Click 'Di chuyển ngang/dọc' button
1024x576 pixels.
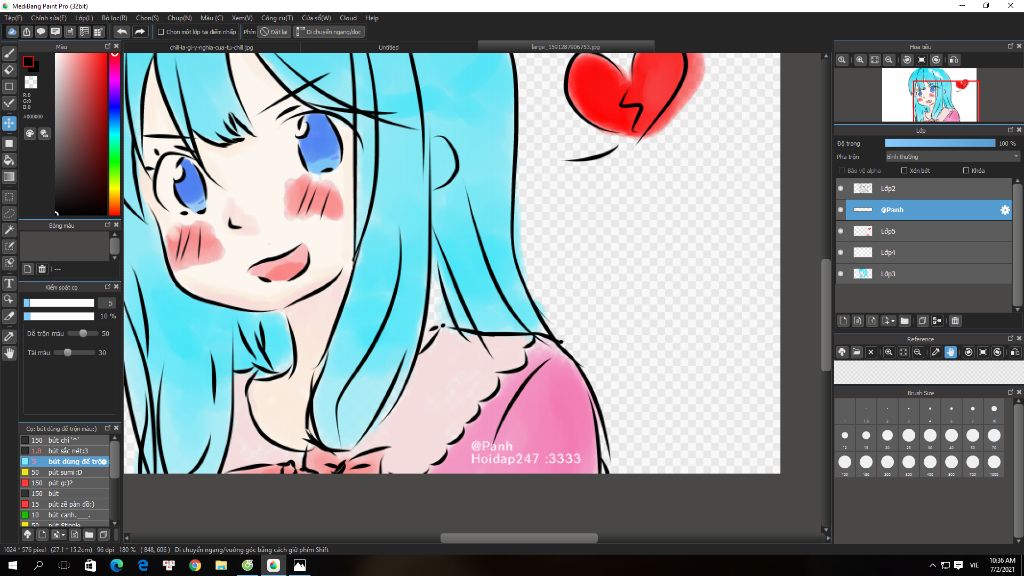(x=329, y=31)
